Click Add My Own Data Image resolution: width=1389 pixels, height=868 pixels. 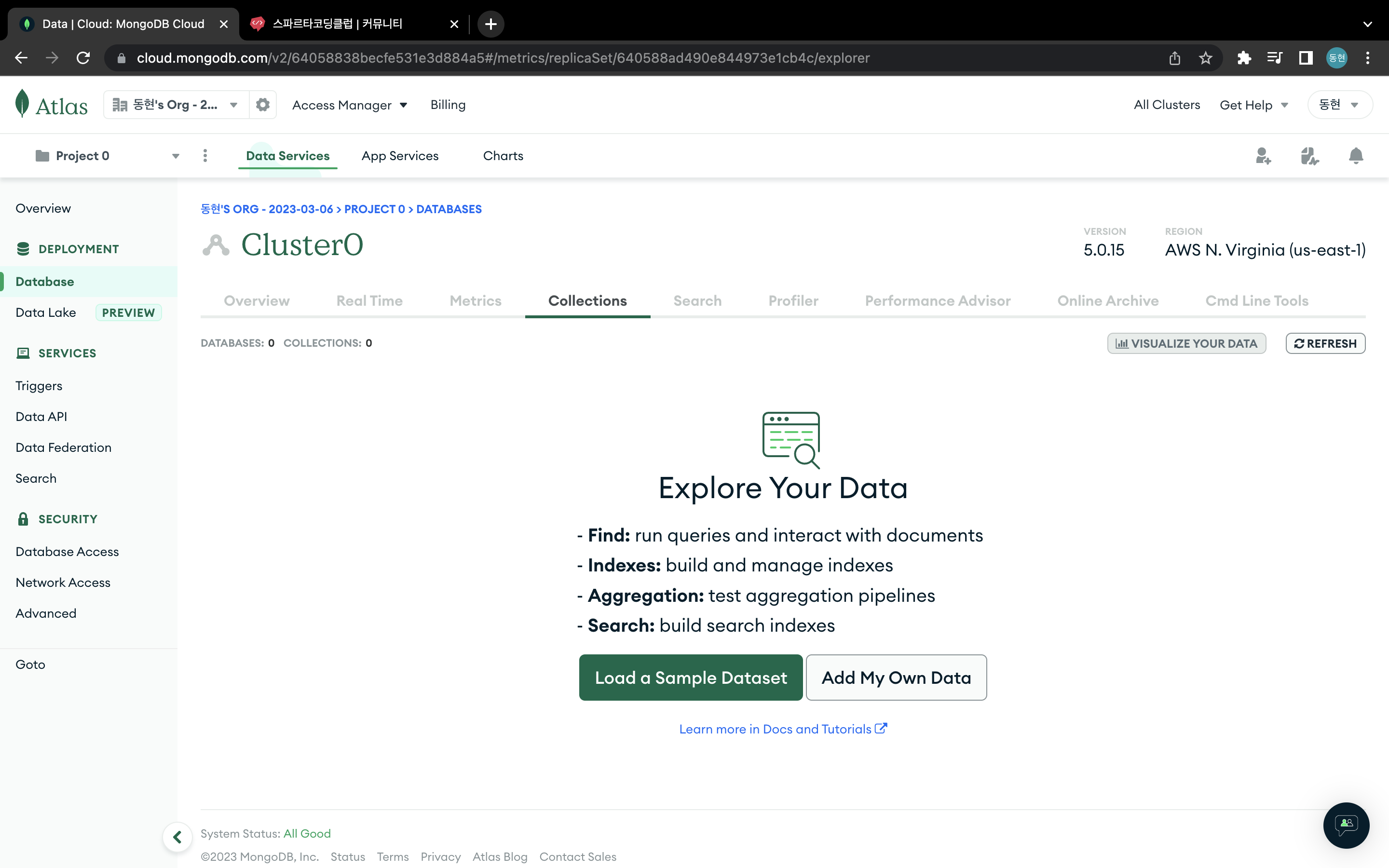(896, 678)
